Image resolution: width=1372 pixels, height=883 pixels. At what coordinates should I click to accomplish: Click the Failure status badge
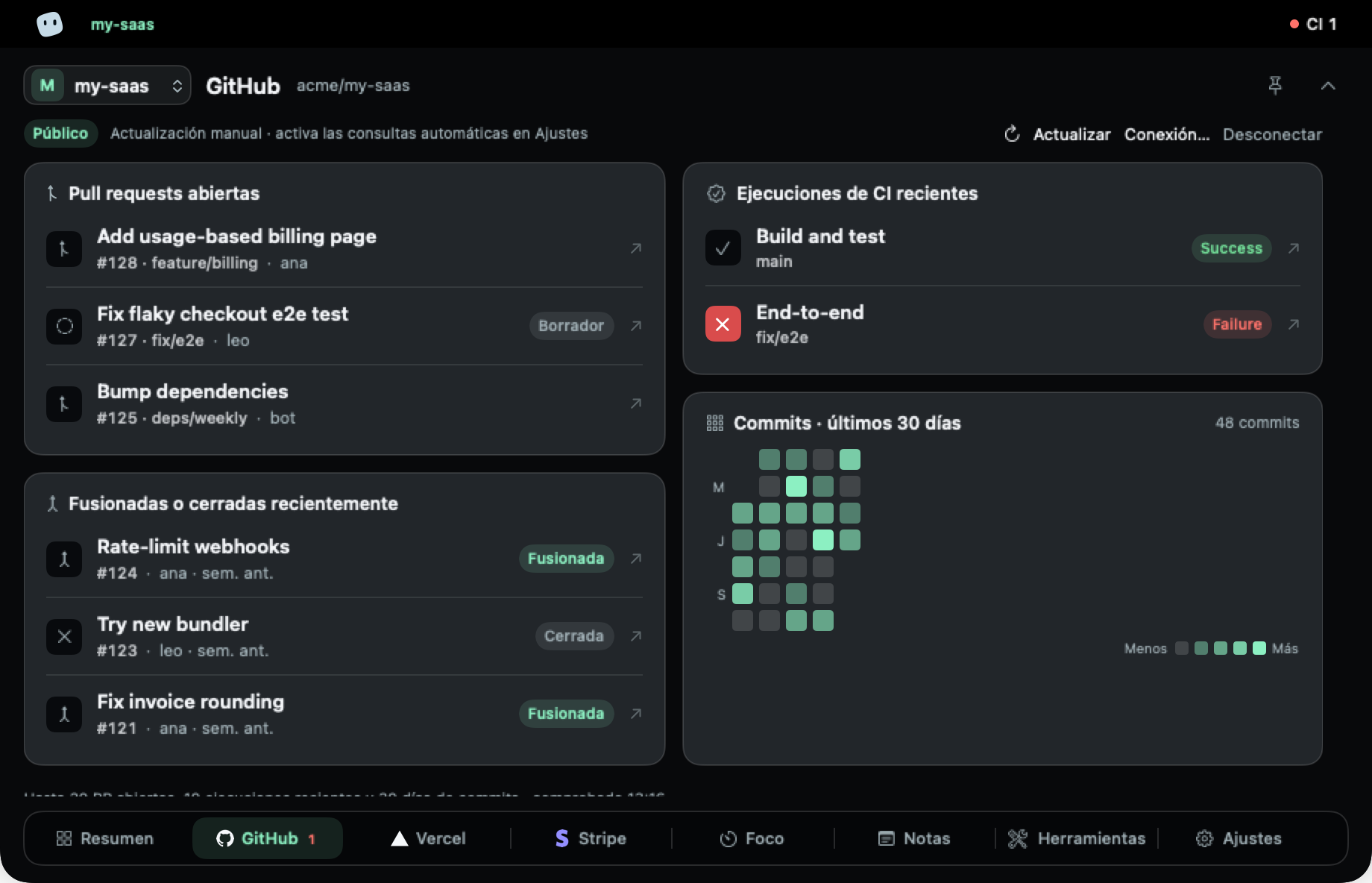[1237, 324]
